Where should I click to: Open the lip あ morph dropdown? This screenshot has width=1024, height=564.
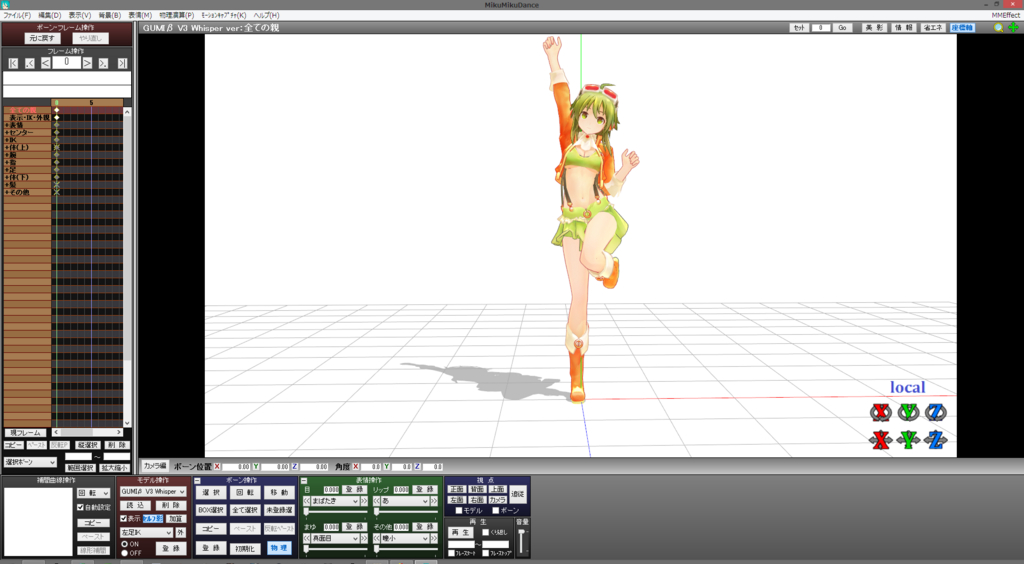(x=406, y=501)
